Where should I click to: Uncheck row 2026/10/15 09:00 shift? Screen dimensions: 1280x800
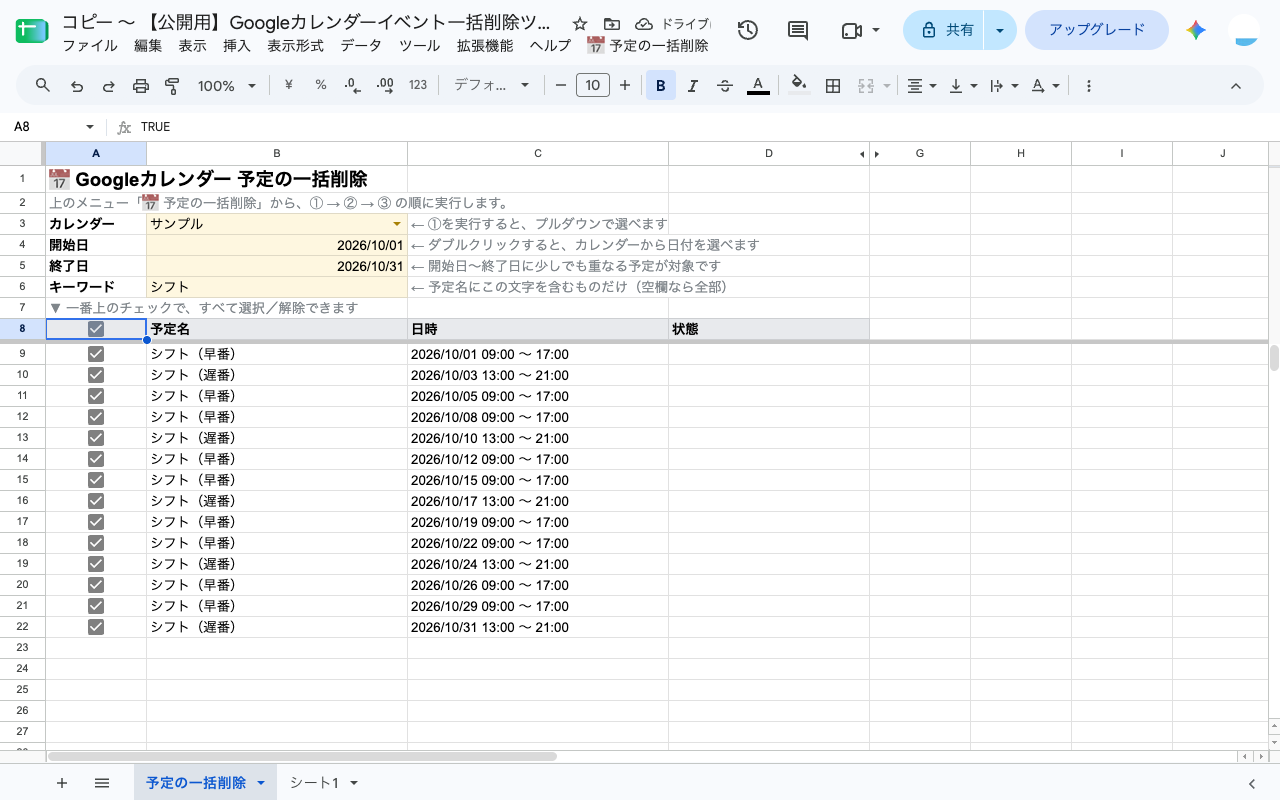(x=96, y=480)
